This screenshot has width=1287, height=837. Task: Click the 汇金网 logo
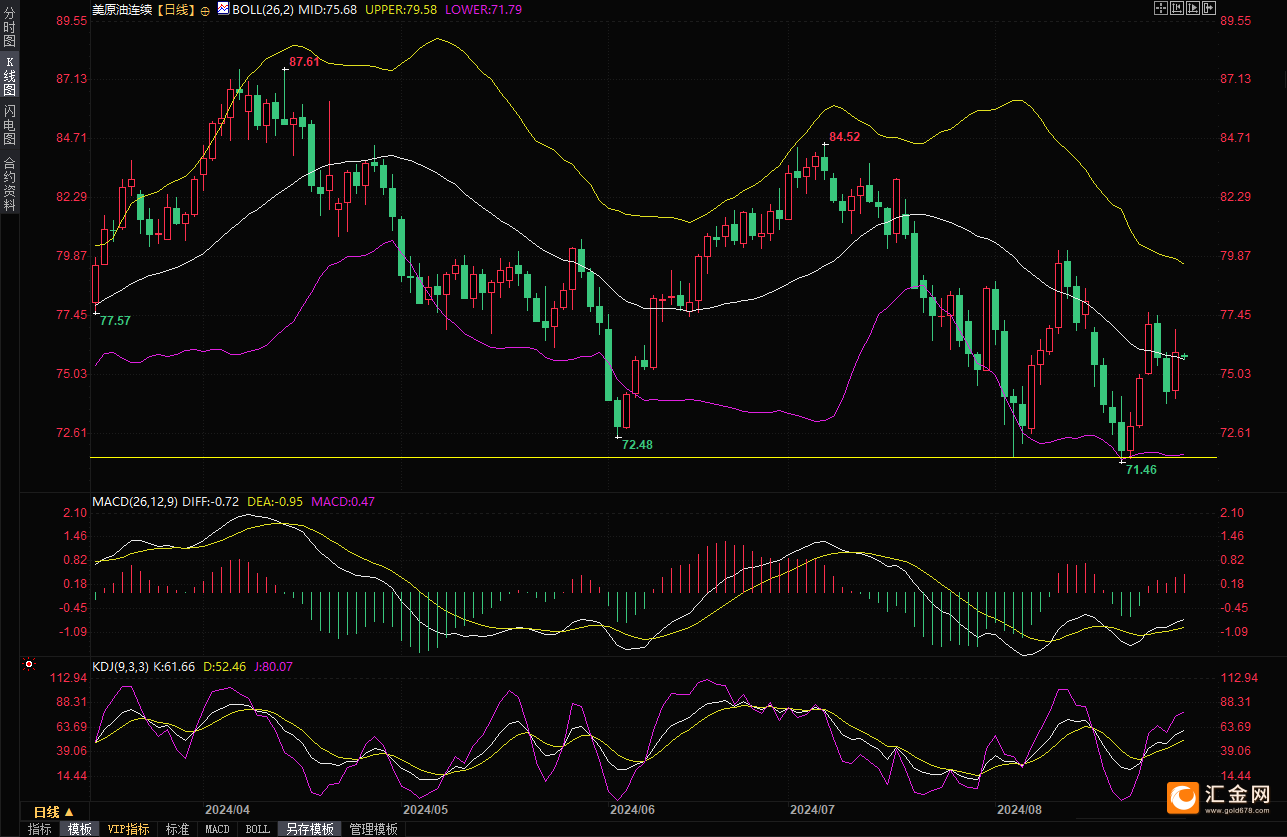click(1220, 797)
